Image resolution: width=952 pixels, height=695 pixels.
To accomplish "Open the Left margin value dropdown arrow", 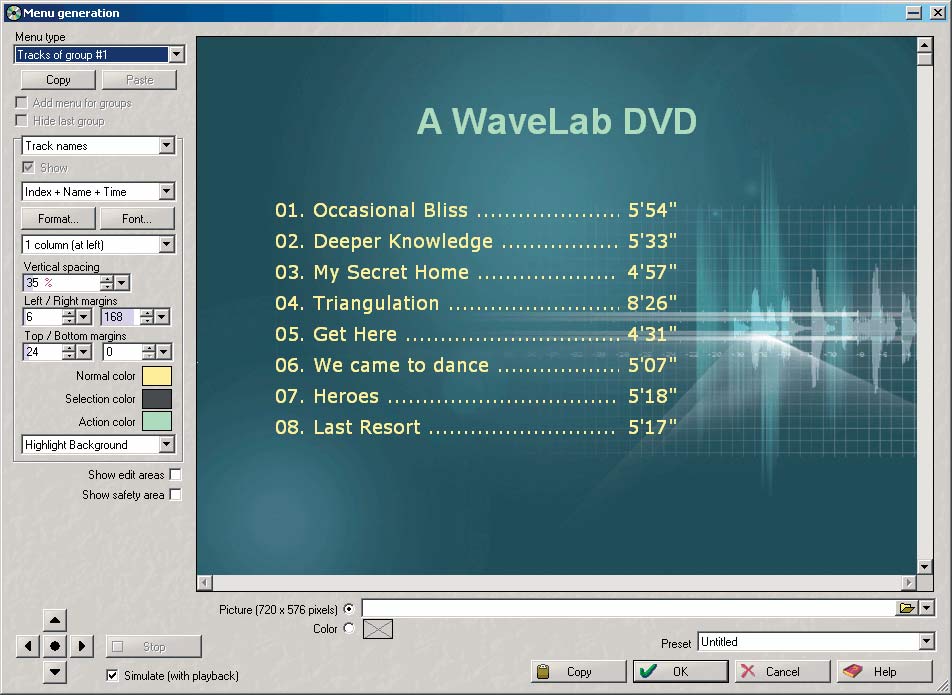I will 84,317.
